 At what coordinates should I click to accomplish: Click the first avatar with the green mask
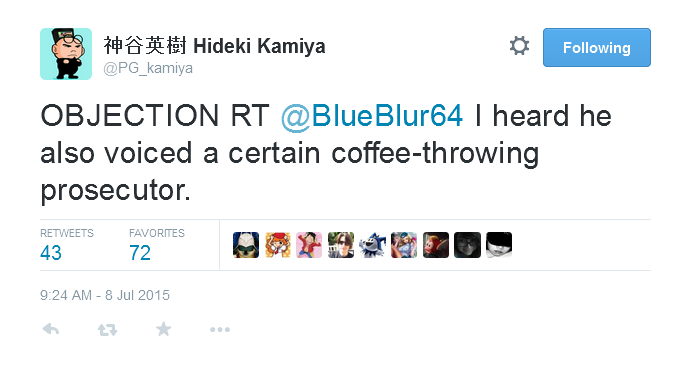(x=246, y=245)
